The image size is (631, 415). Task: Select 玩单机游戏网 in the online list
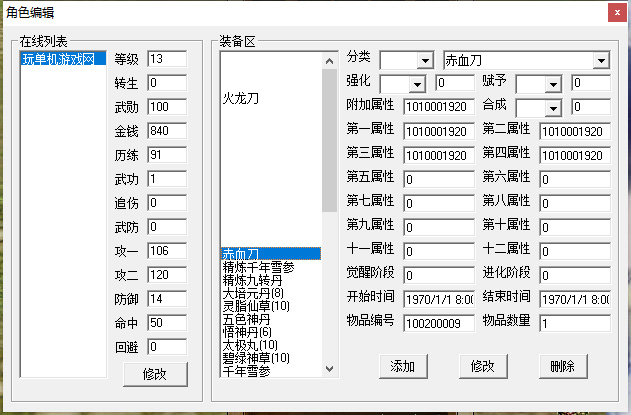58,59
